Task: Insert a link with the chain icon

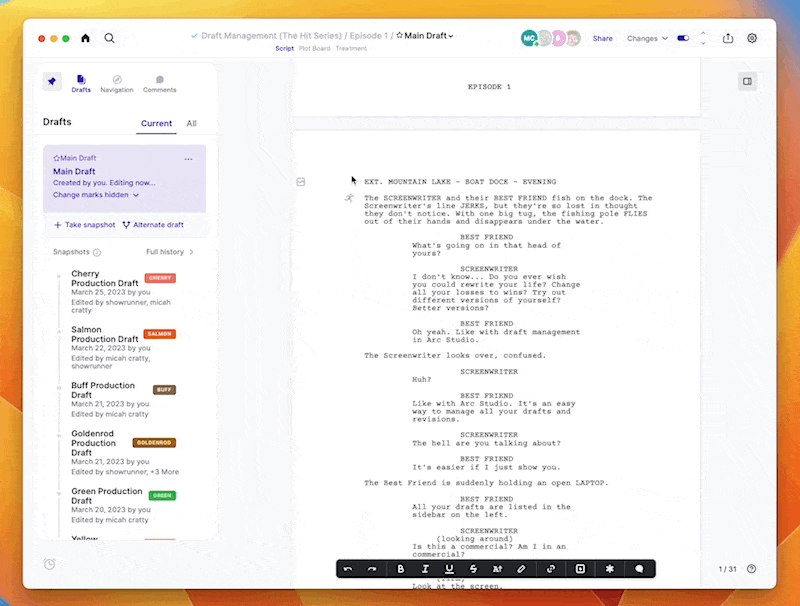Action: pos(551,569)
